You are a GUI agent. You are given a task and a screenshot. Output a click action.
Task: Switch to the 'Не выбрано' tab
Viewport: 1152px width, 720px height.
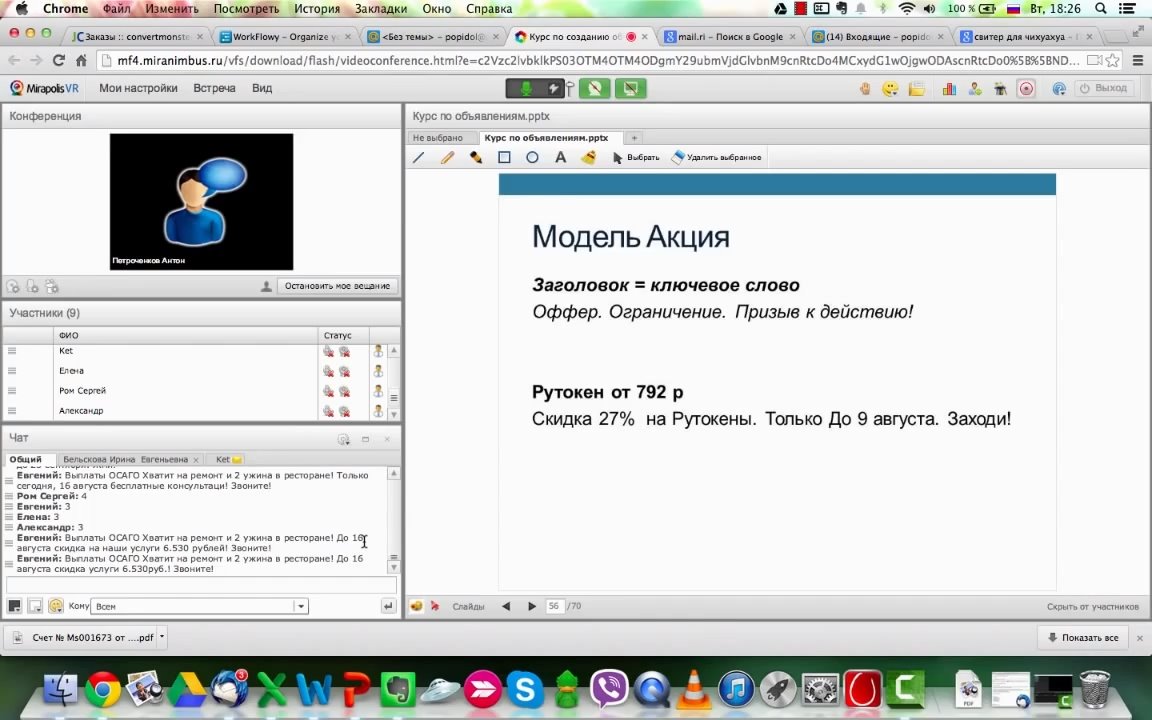[x=438, y=137]
